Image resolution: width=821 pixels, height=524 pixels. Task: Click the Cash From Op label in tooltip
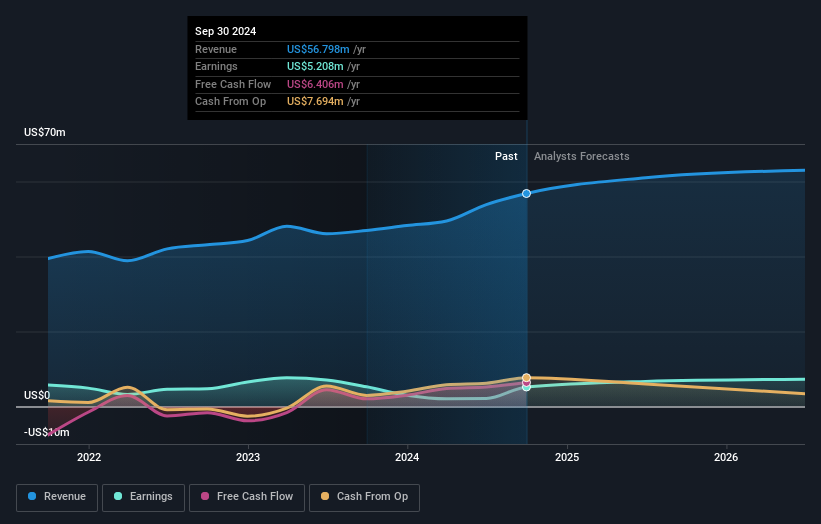click(230, 102)
